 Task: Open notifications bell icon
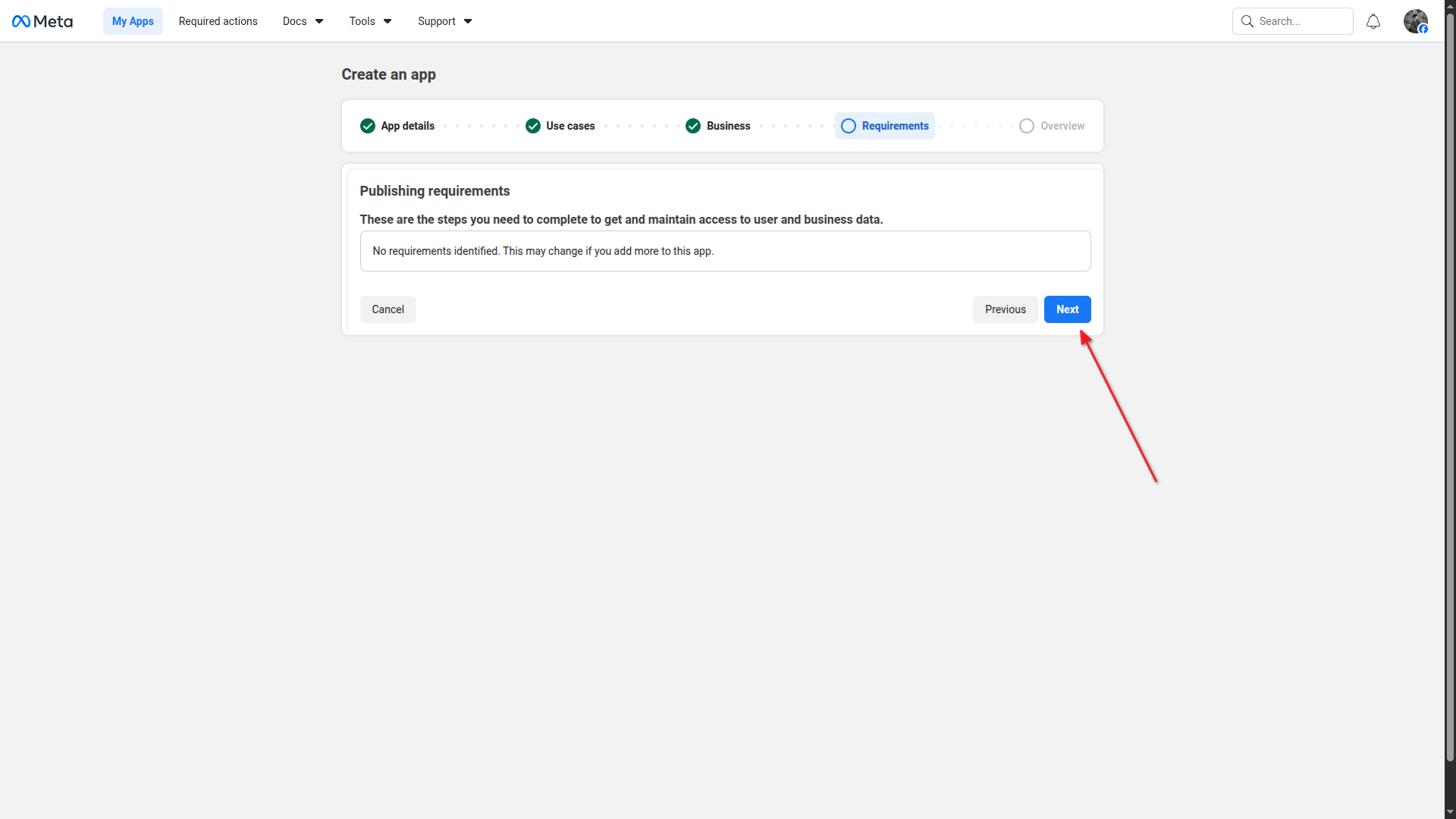pyautogui.click(x=1373, y=21)
